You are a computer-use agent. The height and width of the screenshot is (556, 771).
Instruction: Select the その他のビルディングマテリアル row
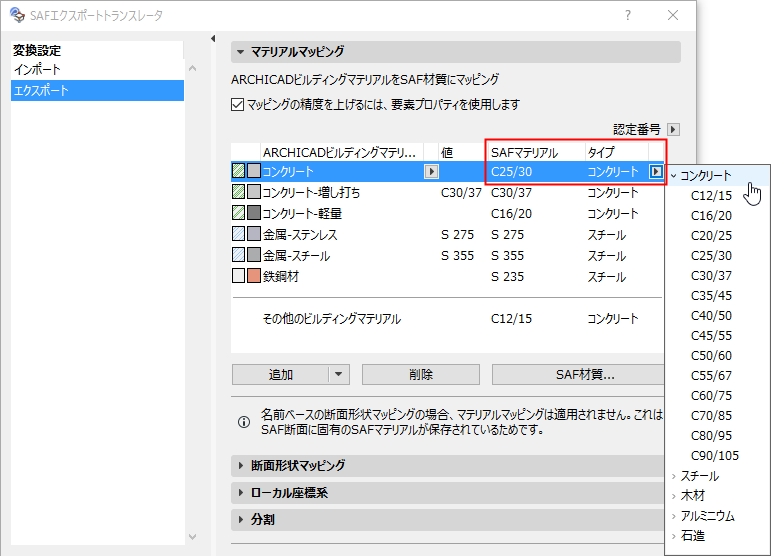coord(446,319)
